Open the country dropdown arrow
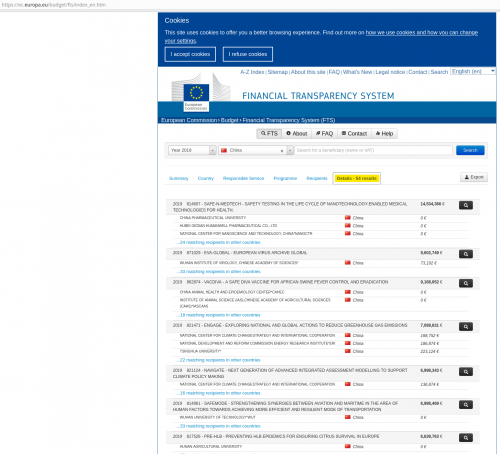Screen dimensions: 500x454 (290, 150)
